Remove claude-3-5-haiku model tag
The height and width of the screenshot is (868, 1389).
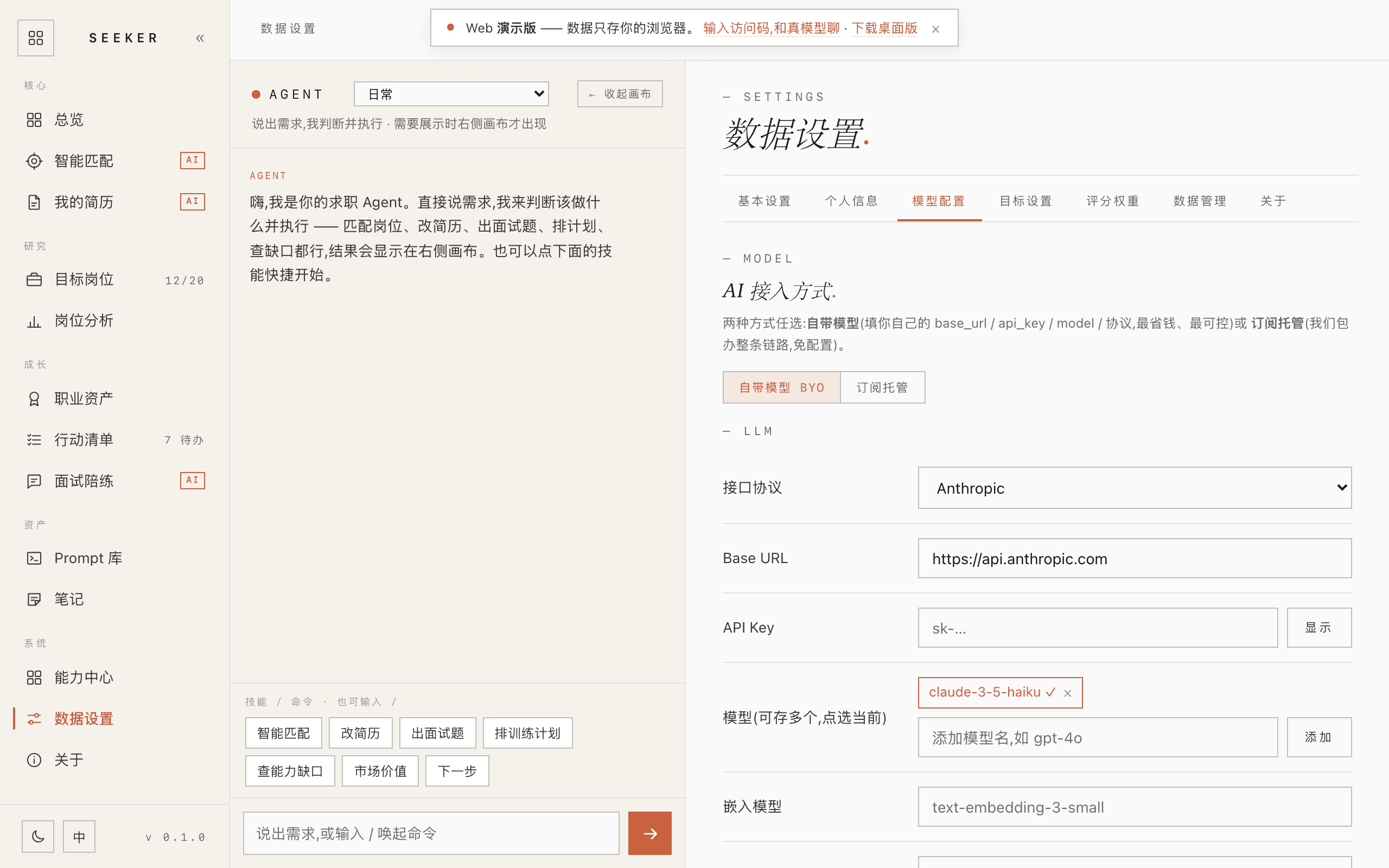[1068, 693]
